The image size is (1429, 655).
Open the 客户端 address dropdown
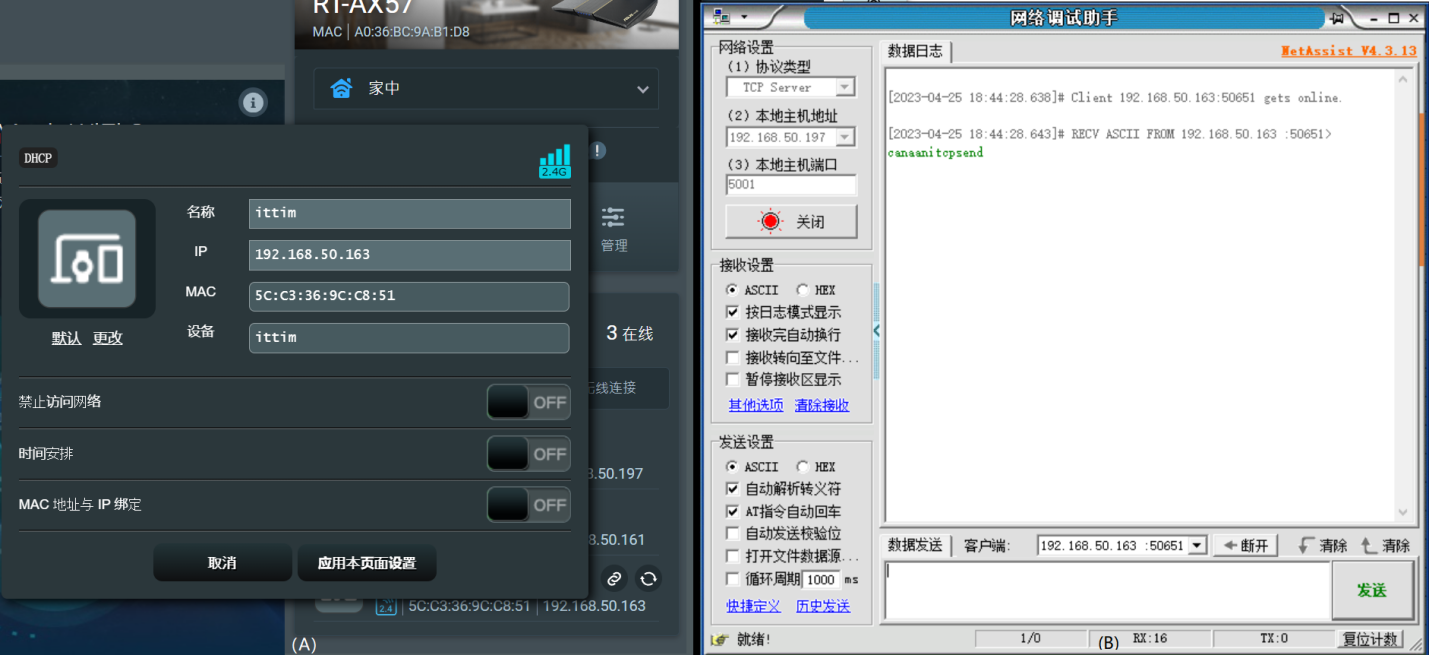coord(1197,546)
